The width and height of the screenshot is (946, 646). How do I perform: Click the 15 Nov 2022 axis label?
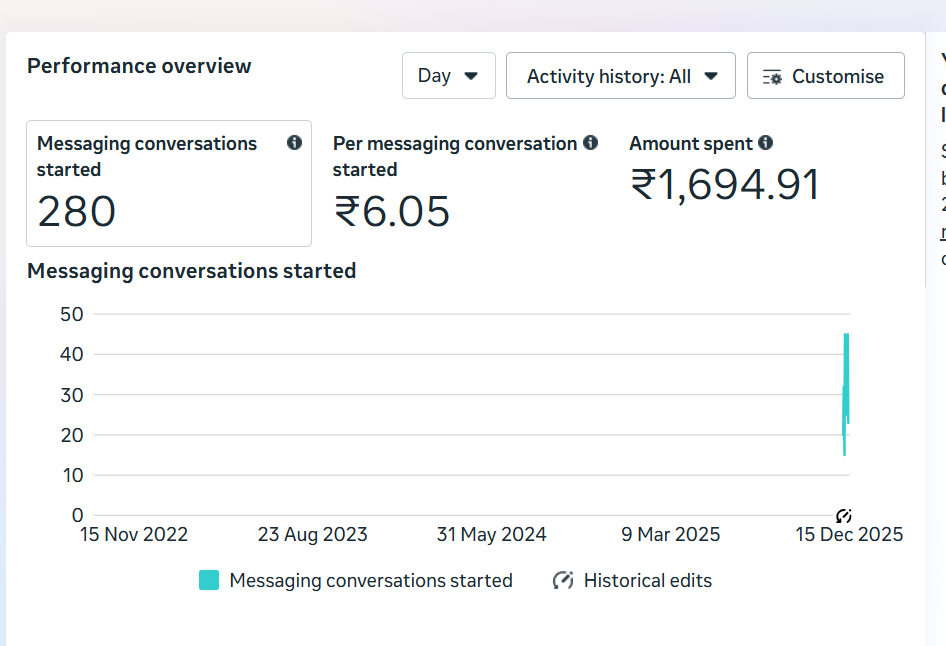[134, 534]
